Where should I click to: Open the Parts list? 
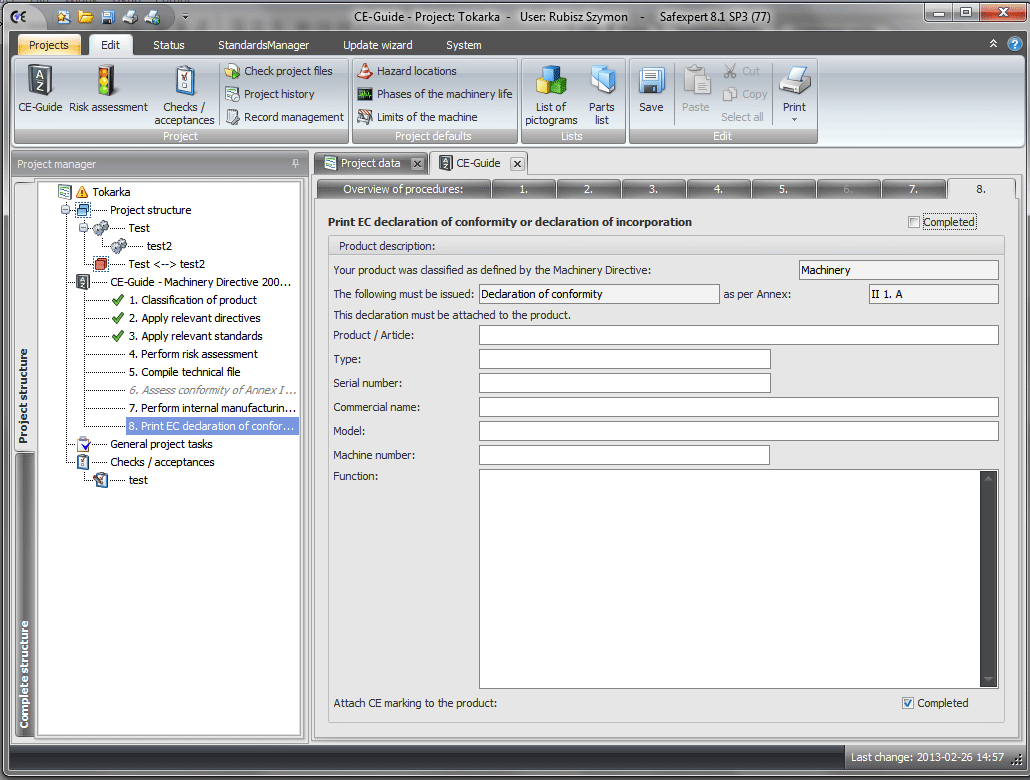point(602,83)
